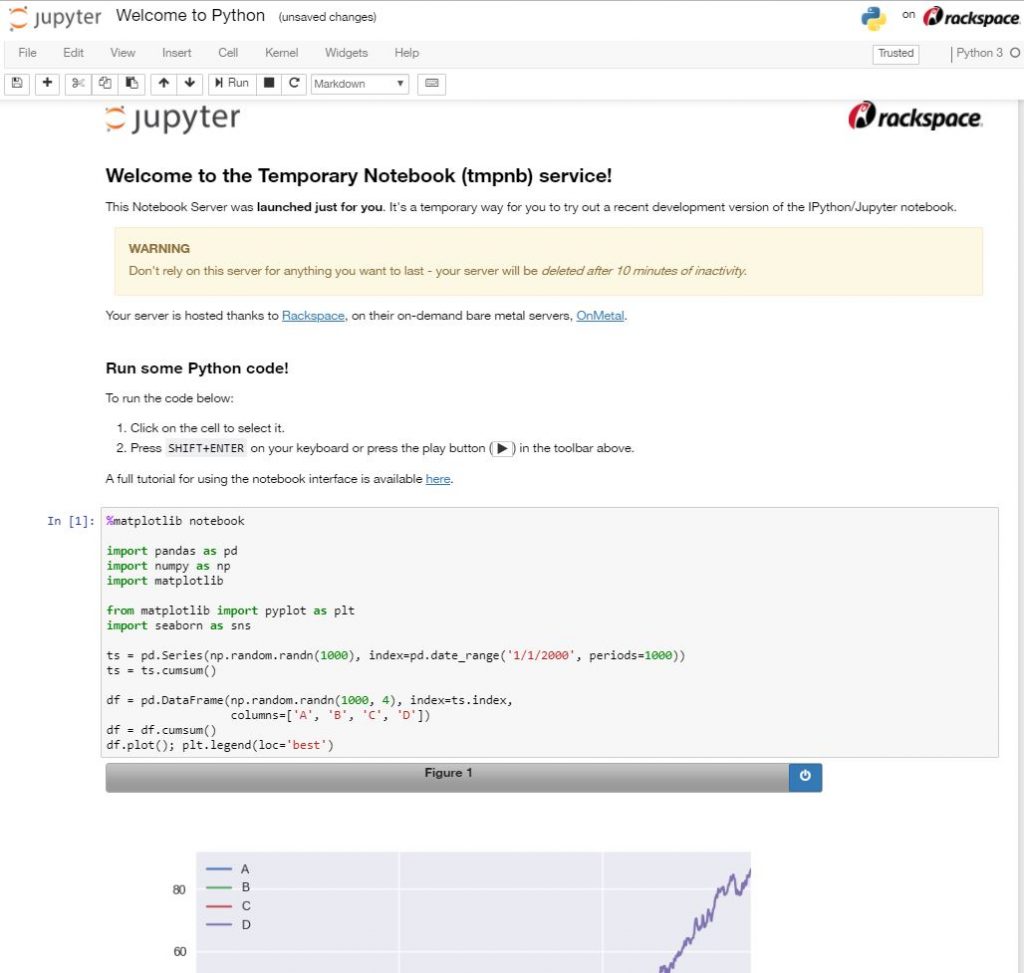Open the cell type Markdown dropdown
The width and height of the screenshot is (1024, 973).
[359, 84]
